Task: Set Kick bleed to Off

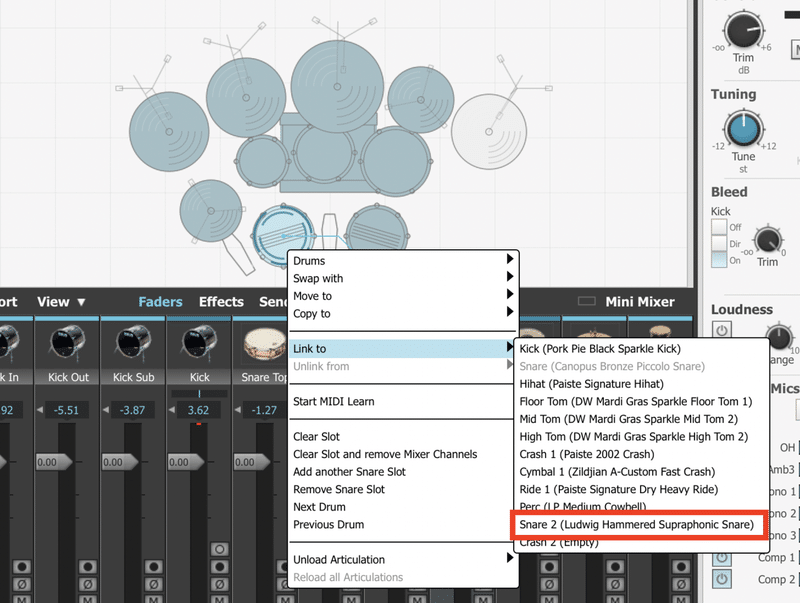Action: 719,227
